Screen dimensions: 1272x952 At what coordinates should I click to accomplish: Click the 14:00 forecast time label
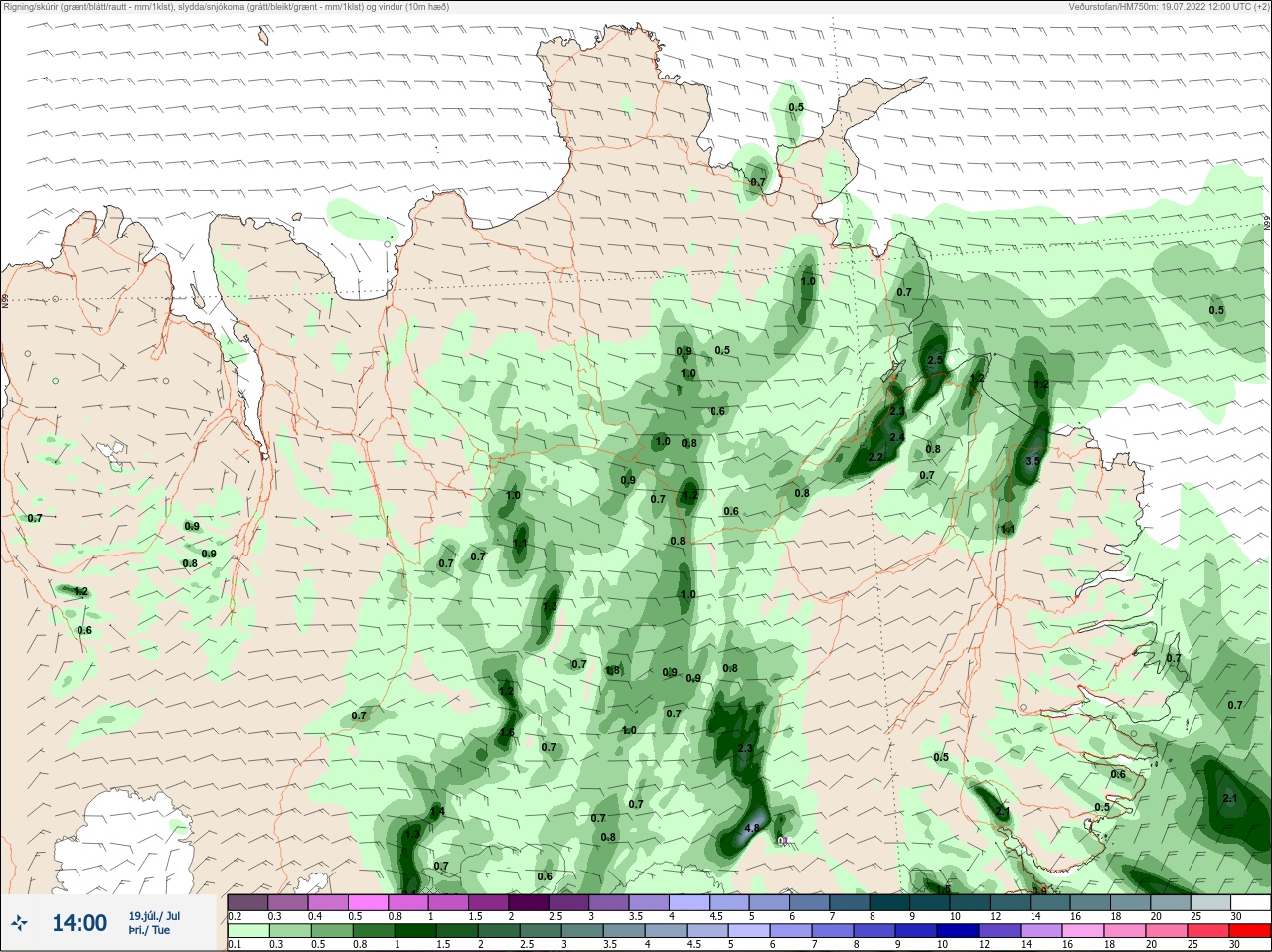click(79, 923)
